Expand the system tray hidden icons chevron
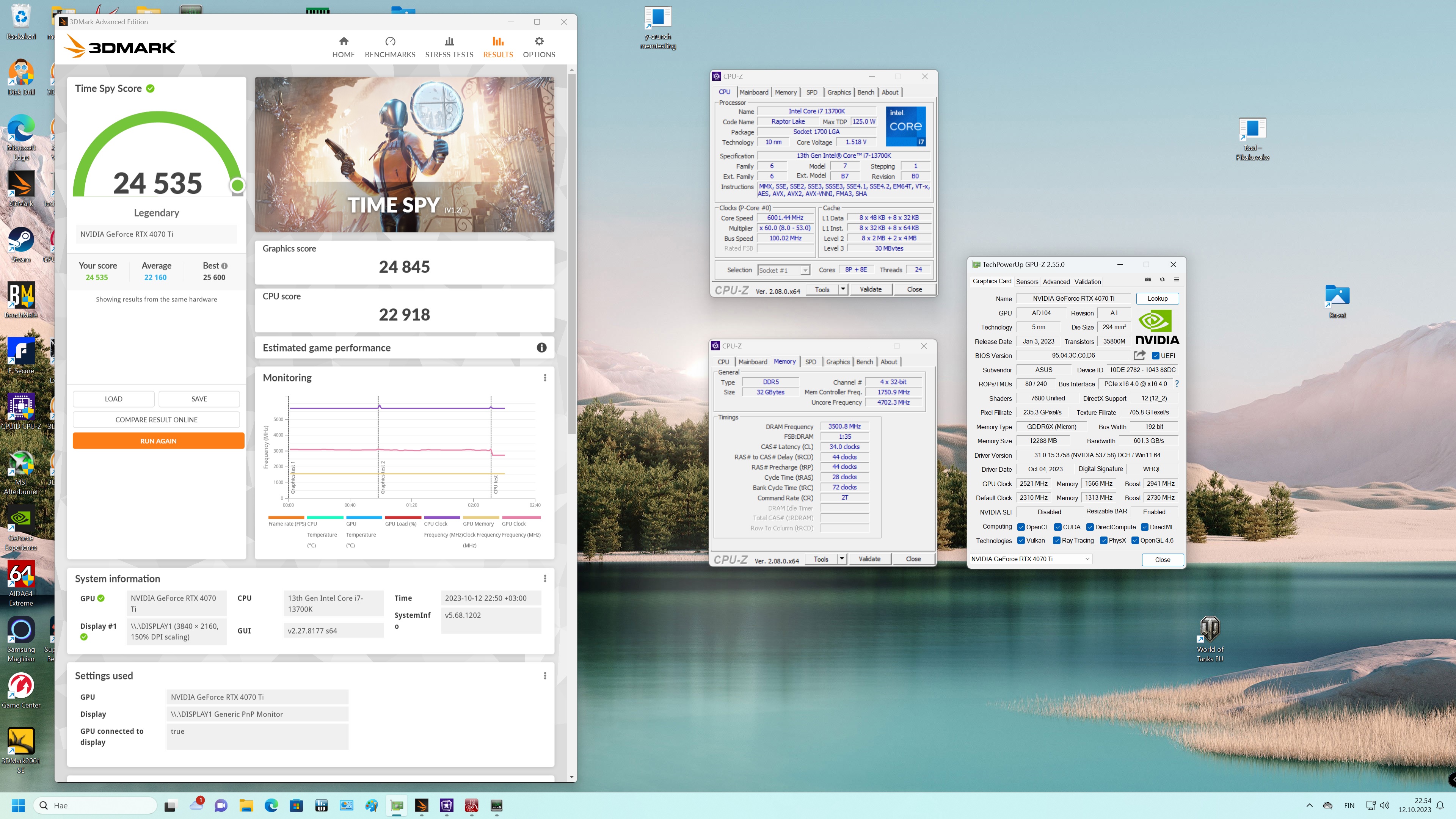The width and height of the screenshot is (1456, 819). (x=1310, y=805)
